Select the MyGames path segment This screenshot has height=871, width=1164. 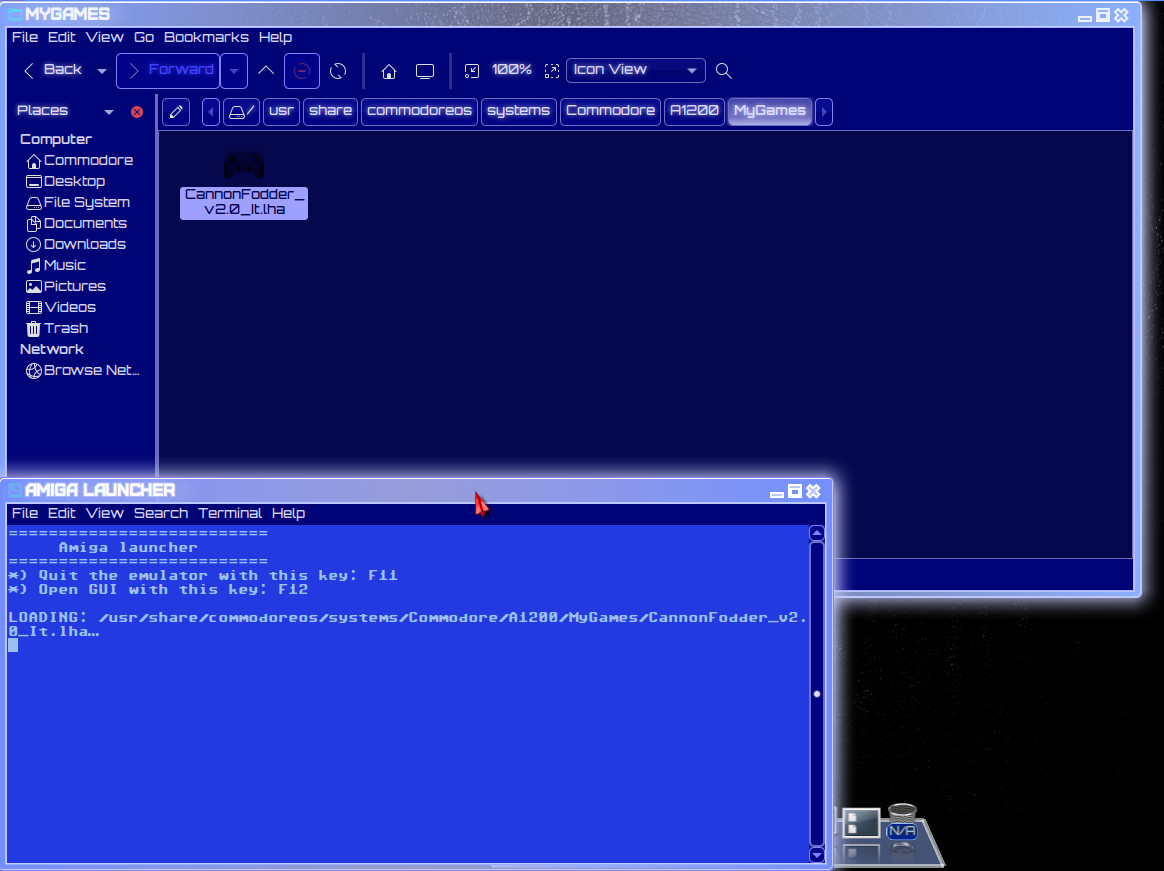[769, 112]
